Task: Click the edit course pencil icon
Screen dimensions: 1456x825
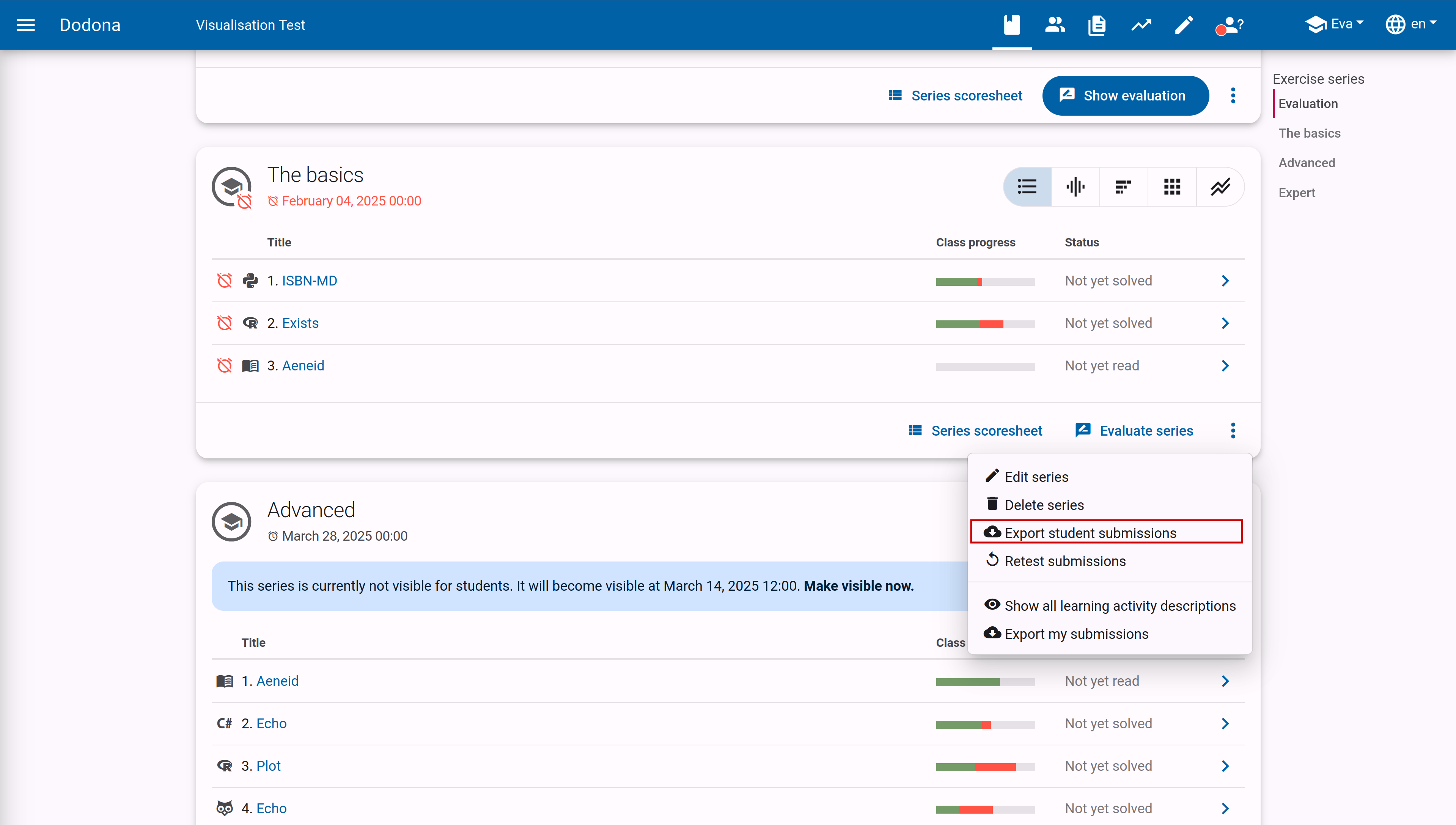Action: [x=1183, y=25]
